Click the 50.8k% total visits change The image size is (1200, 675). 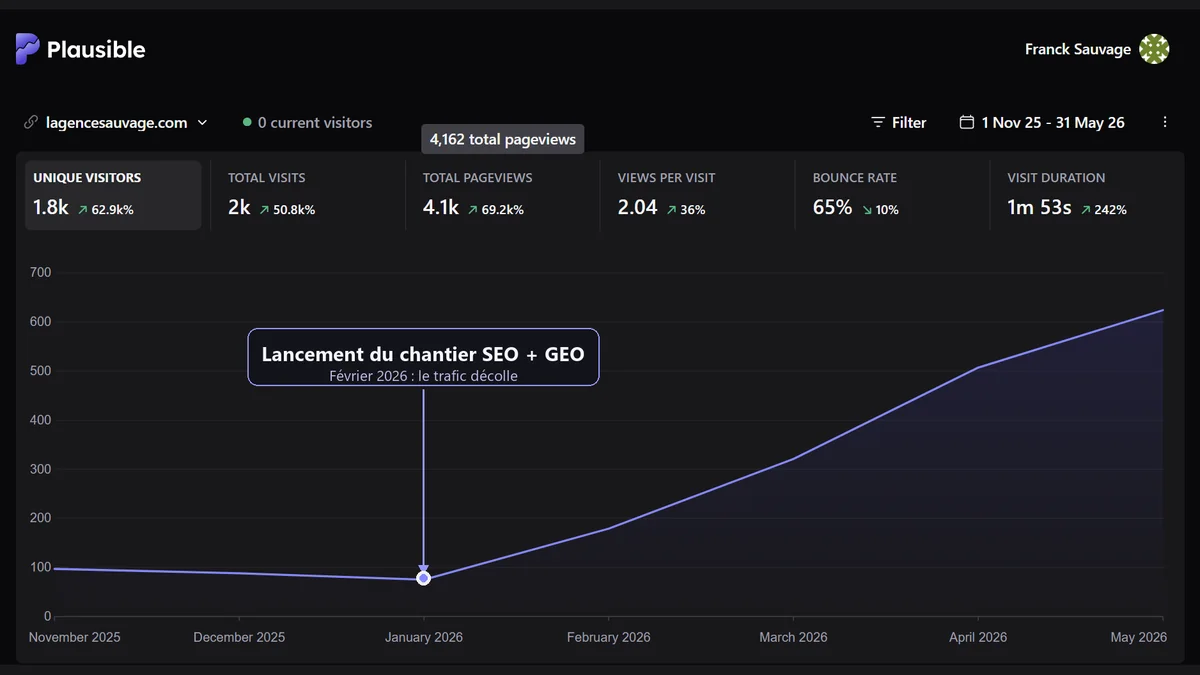(287, 210)
